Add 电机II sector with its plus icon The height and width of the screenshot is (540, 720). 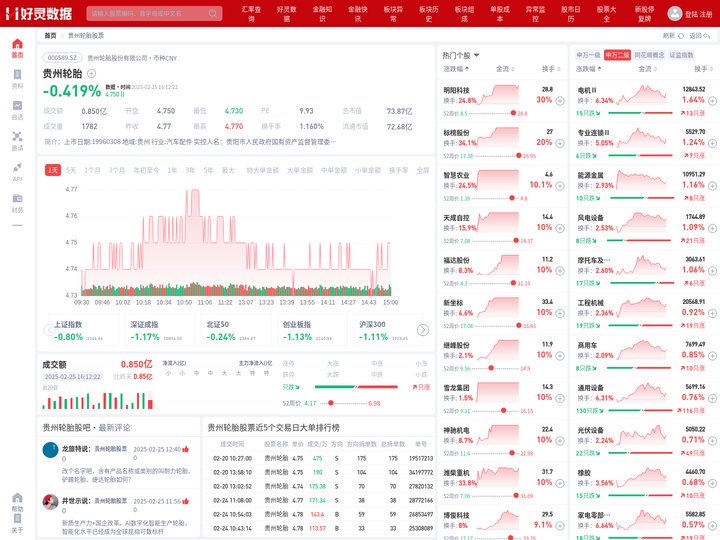[x=712, y=101]
